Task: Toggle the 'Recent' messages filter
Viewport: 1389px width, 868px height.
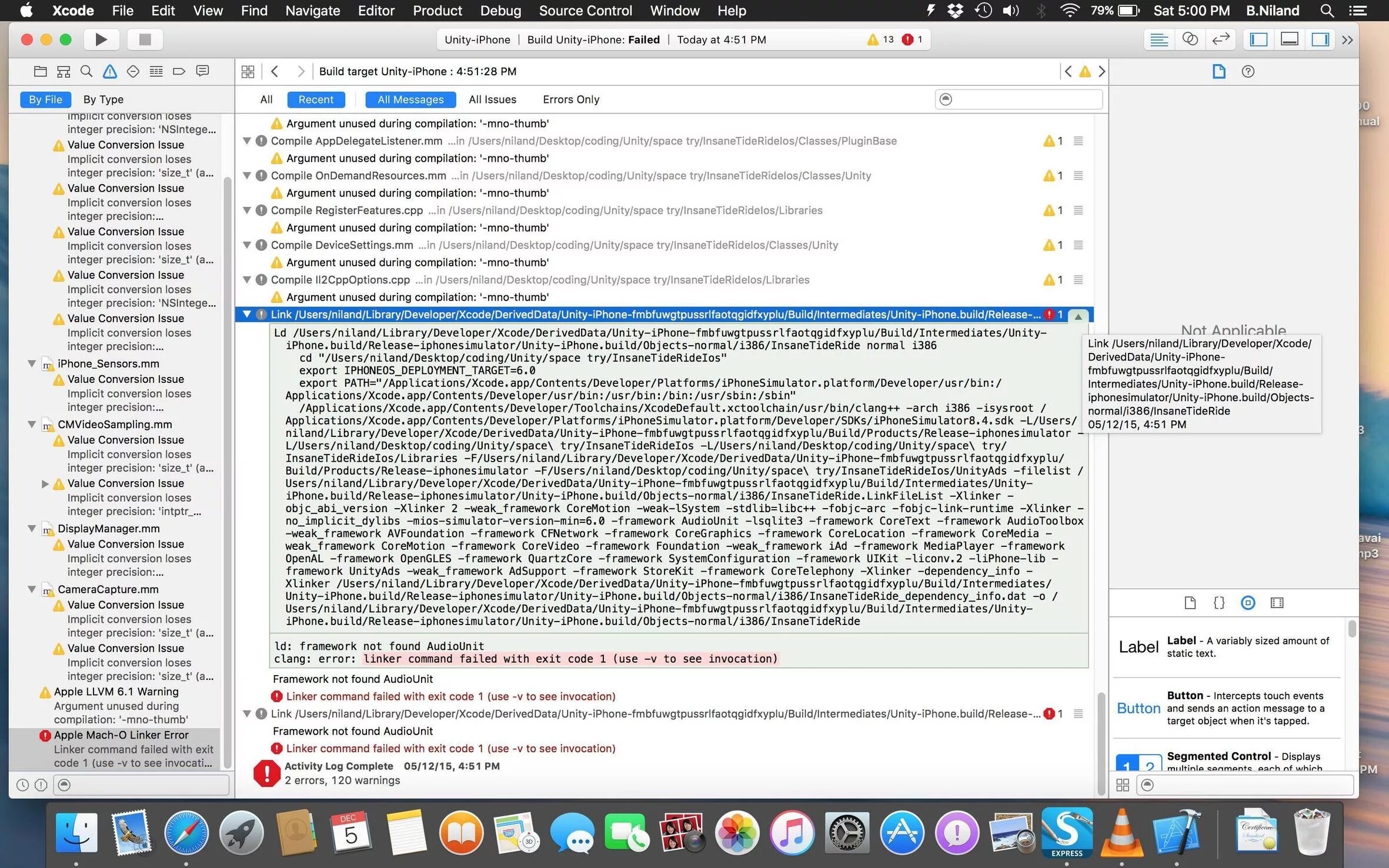Action: point(316,99)
